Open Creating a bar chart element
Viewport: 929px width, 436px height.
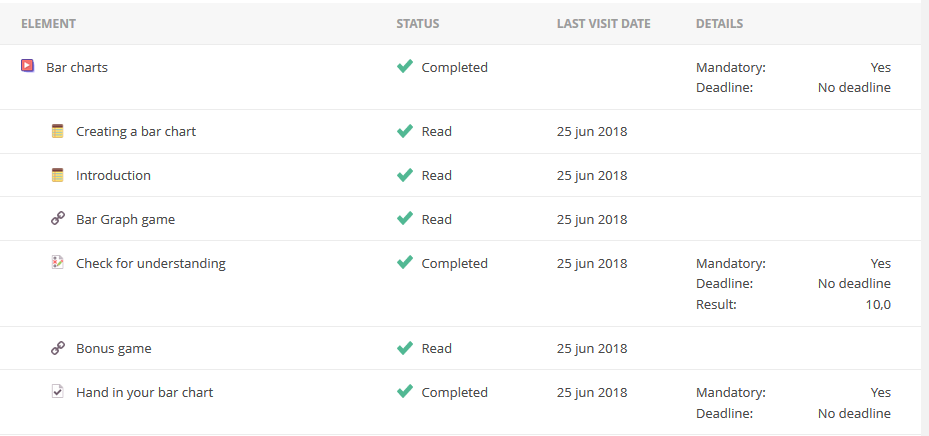(136, 132)
